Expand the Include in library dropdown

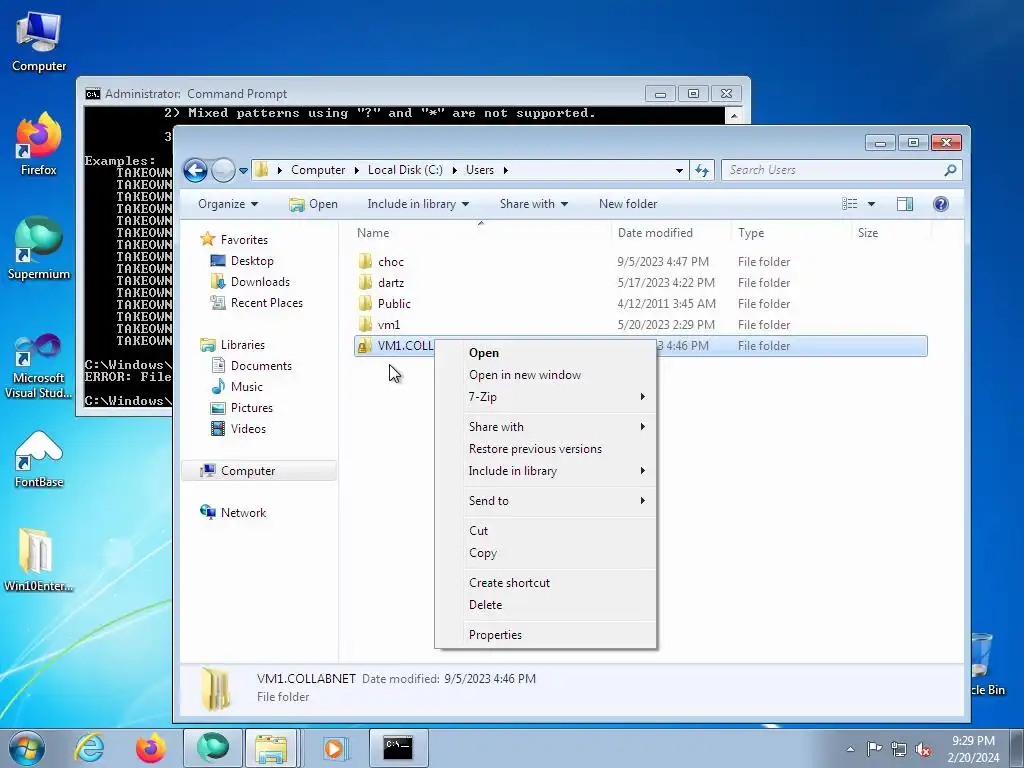[418, 204]
